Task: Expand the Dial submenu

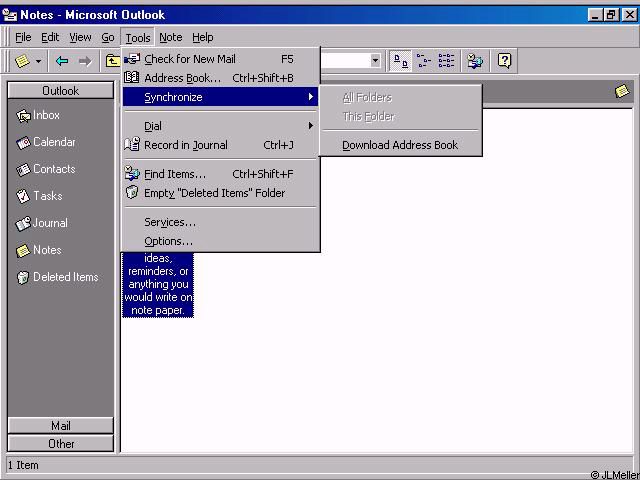Action: [x=220, y=126]
